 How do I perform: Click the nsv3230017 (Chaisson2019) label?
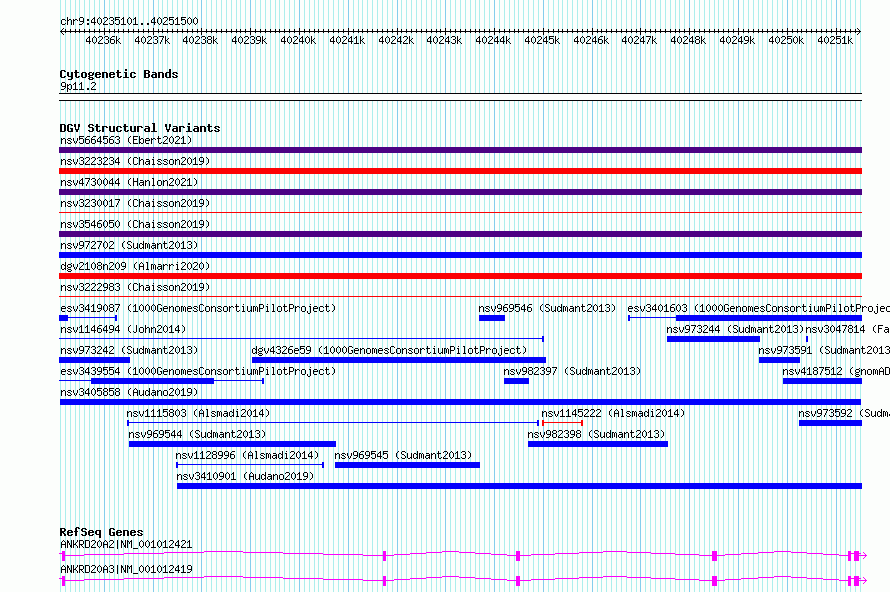(135, 203)
